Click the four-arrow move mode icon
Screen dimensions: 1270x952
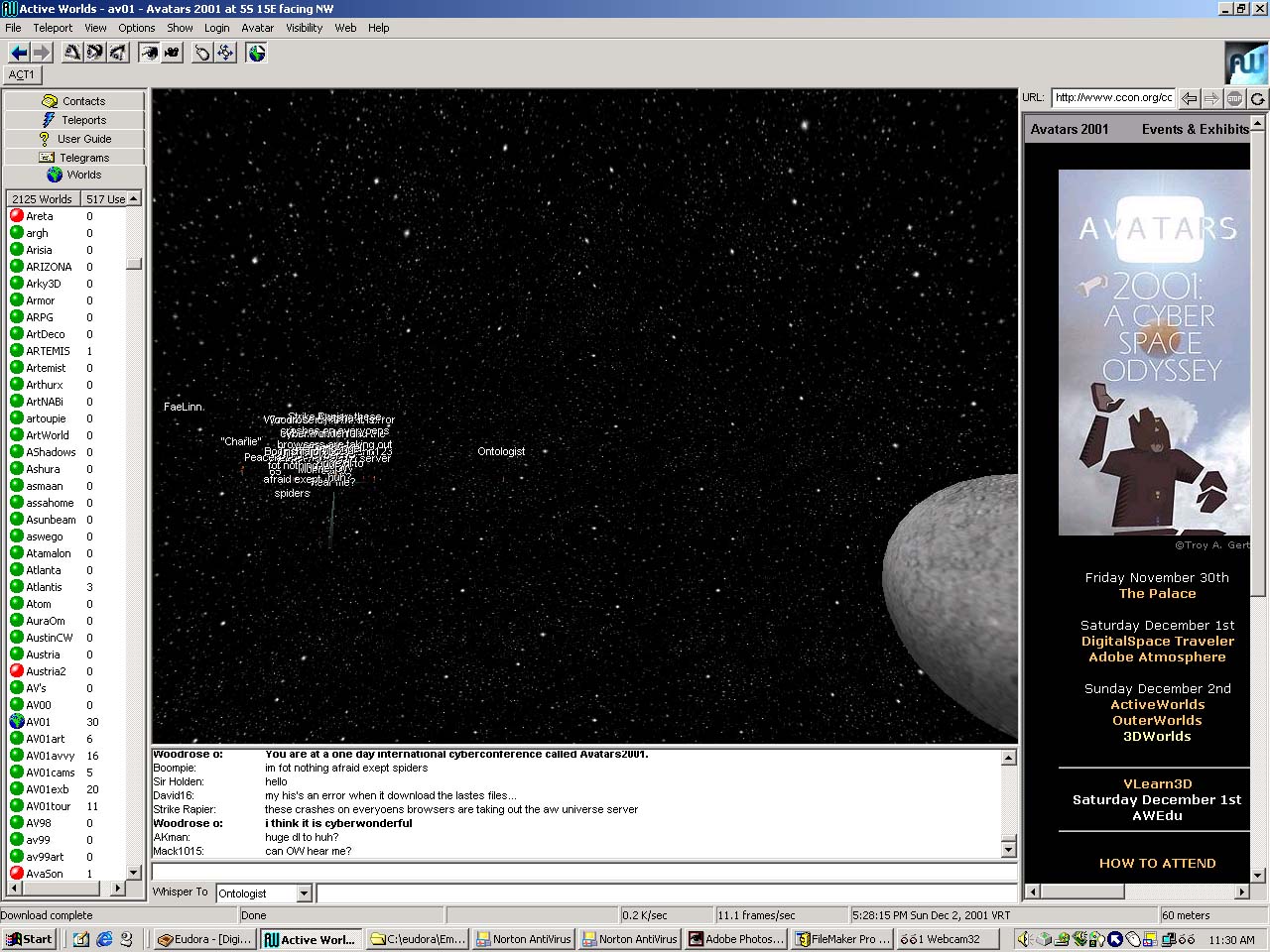225,53
